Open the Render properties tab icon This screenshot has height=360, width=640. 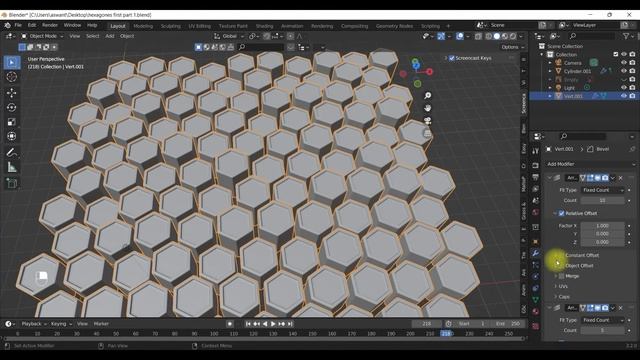(x=536, y=165)
